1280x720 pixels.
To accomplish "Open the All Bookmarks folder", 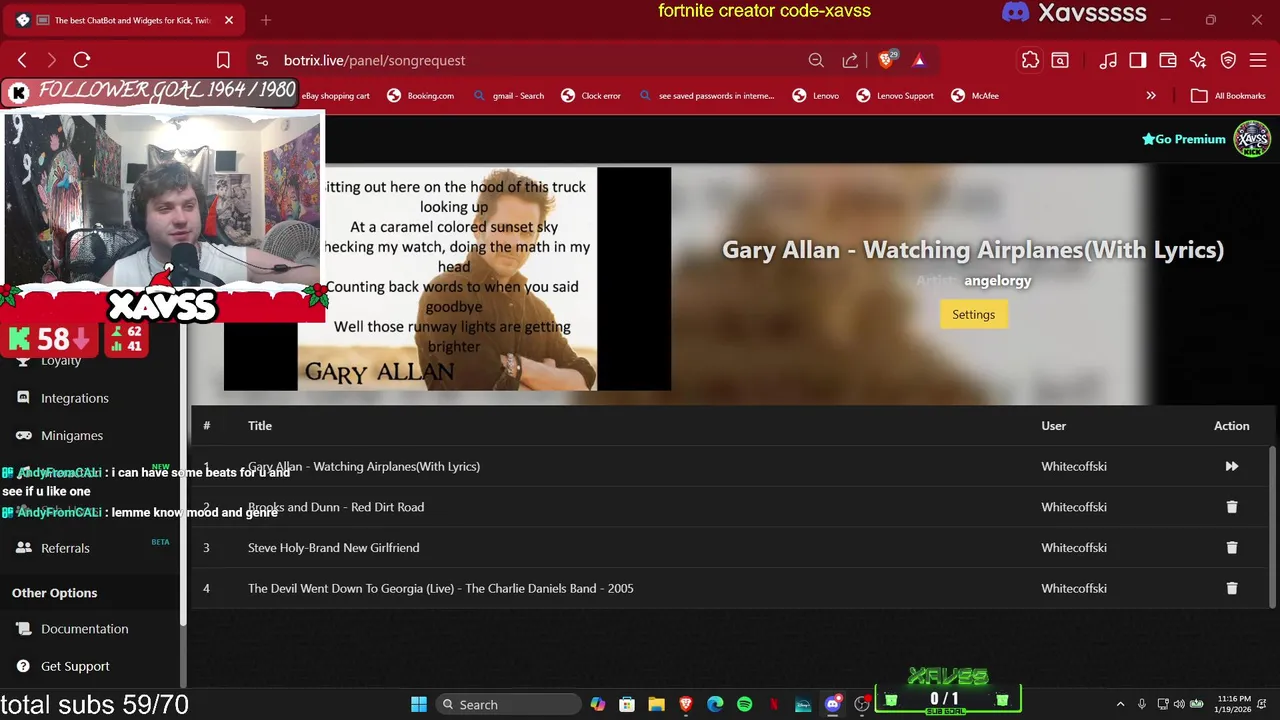I will 1228,96.
